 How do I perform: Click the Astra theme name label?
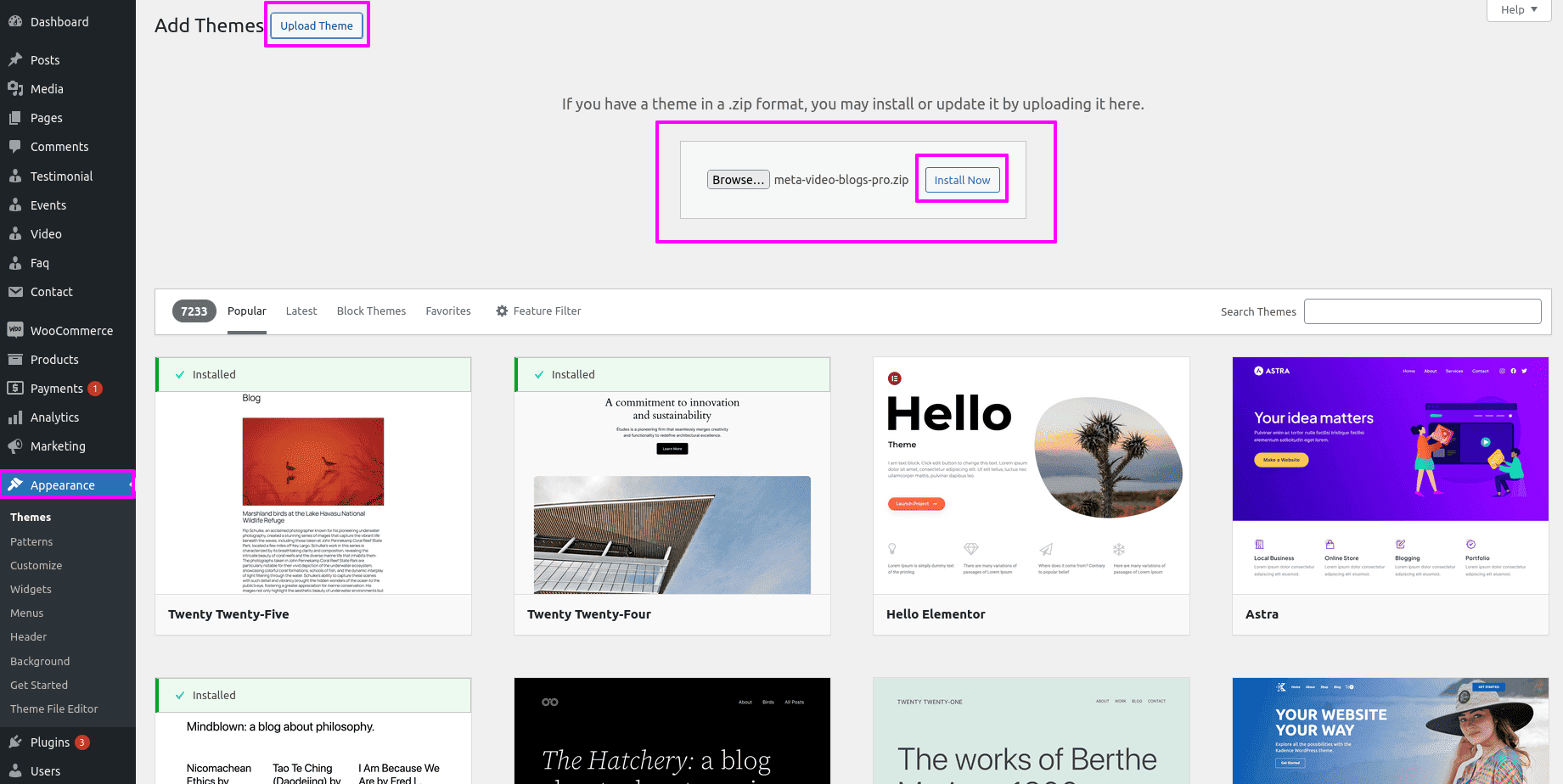tap(1262, 614)
